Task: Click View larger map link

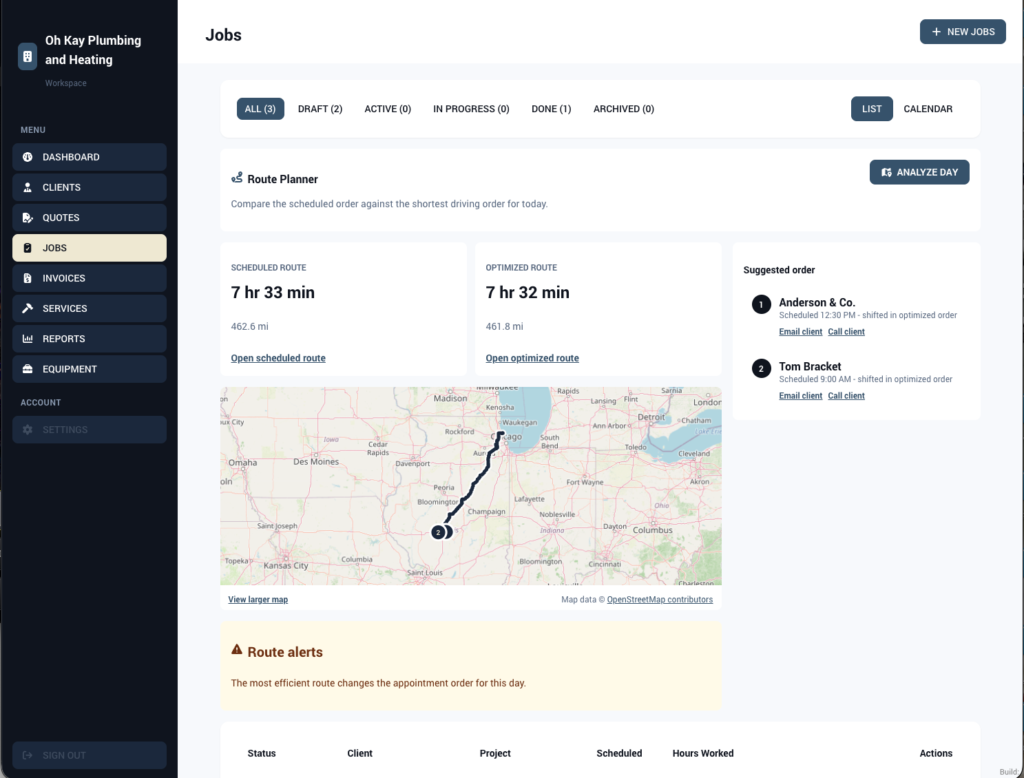Action: click(x=258, y=600)
